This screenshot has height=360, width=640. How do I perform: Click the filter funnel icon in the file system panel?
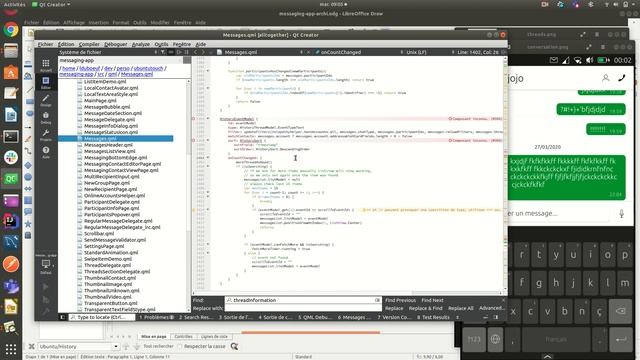[163, 52]
